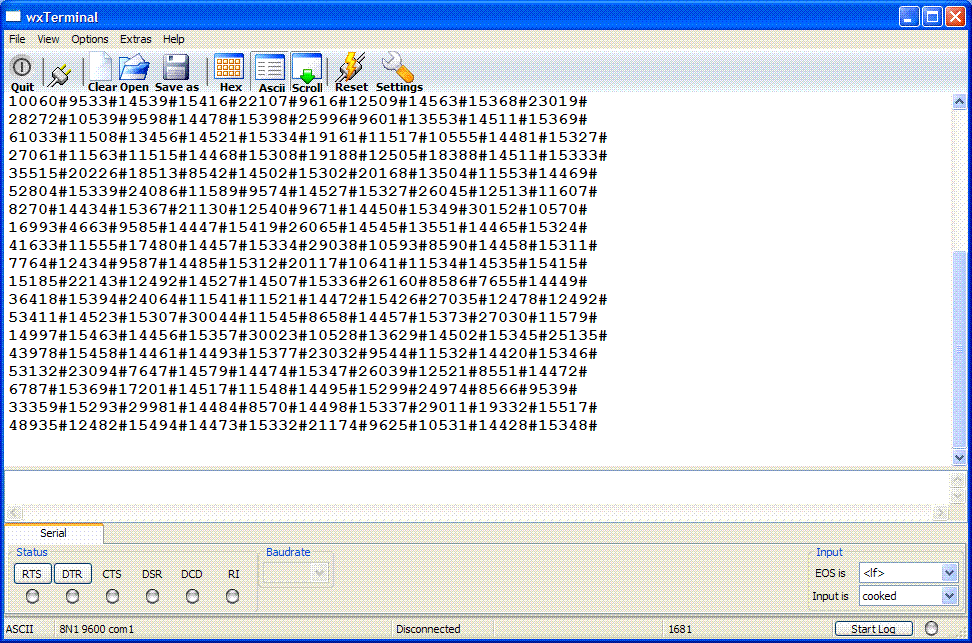Maximize the wxTerminal window
Screen dimensions: 972x643
coord(932,17)
